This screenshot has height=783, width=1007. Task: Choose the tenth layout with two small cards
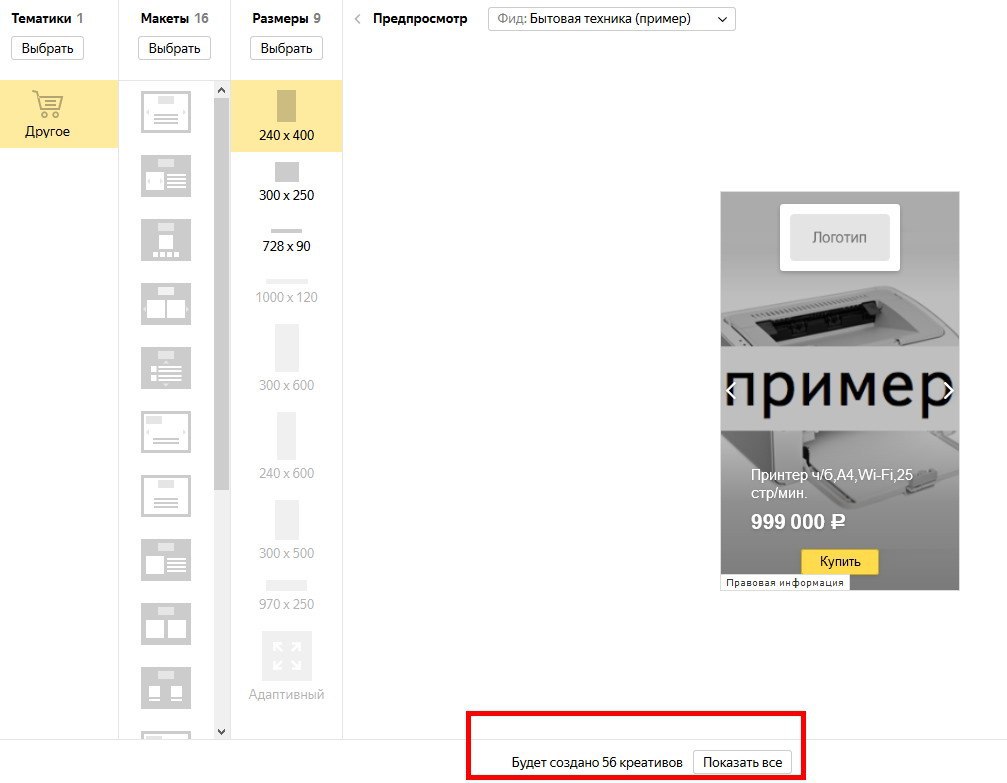[166, 688]
